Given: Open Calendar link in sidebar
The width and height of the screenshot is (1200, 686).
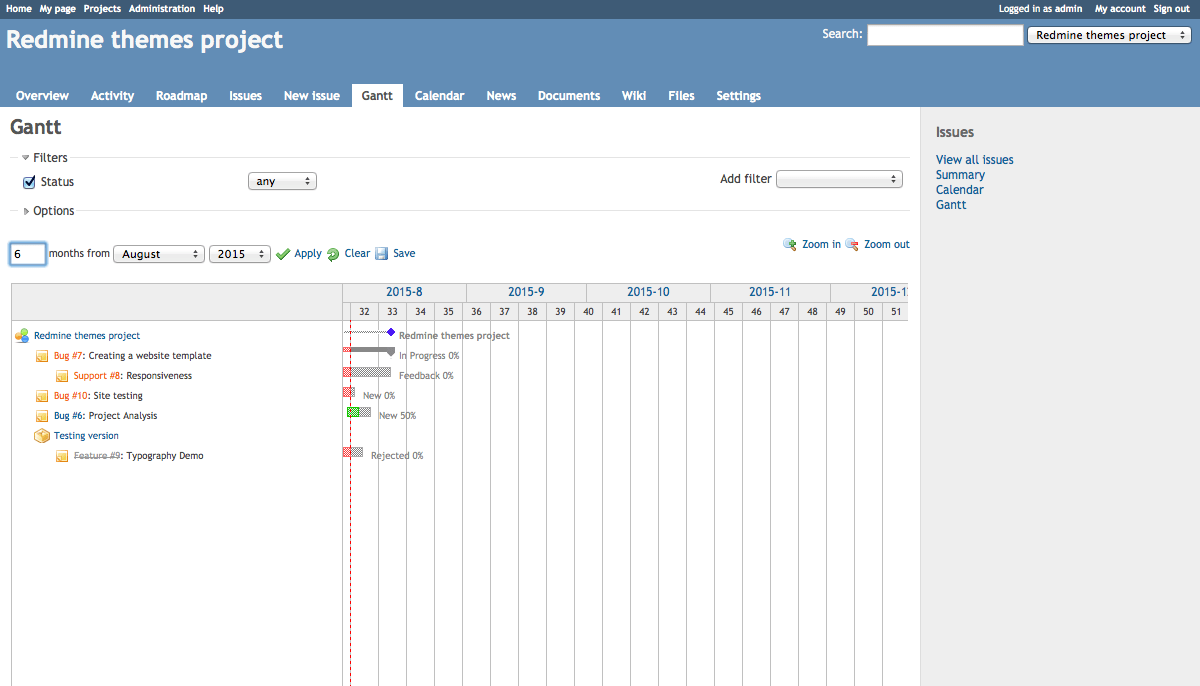Looking at the screenshot, I should tap(960, 190).
